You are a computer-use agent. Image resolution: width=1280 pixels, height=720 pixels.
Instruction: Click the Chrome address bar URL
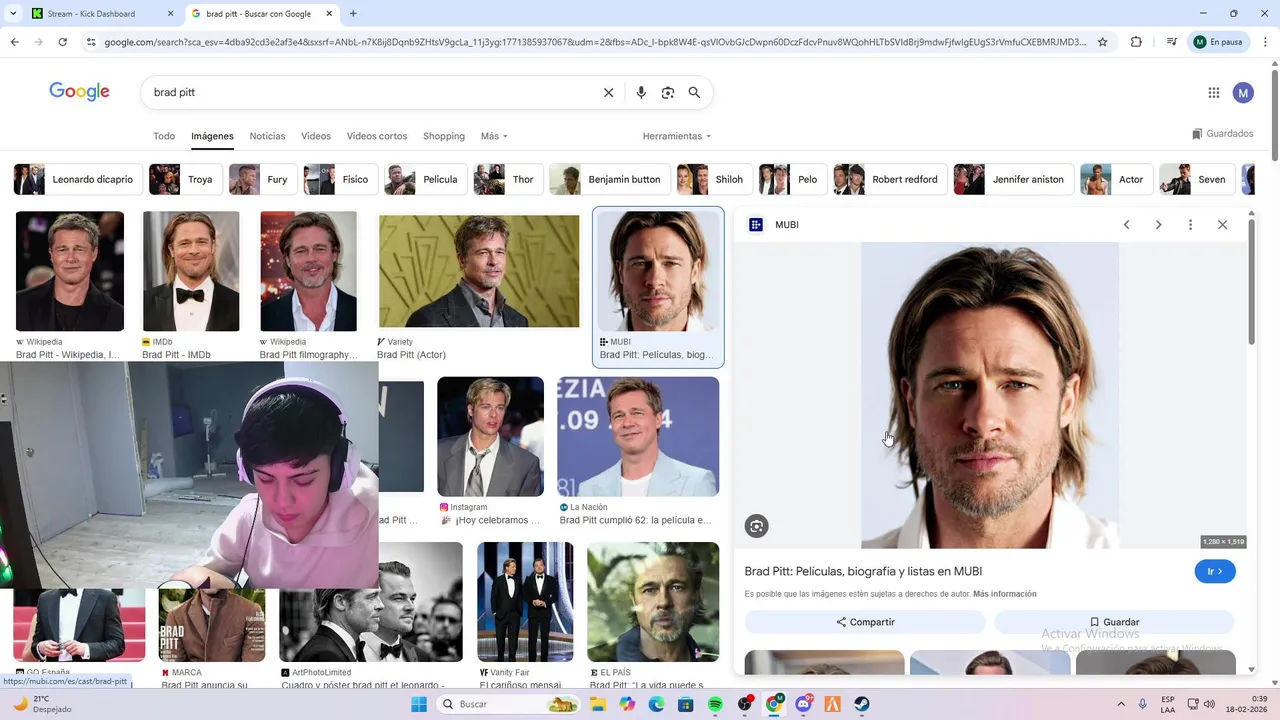click(x=594, y=42)
